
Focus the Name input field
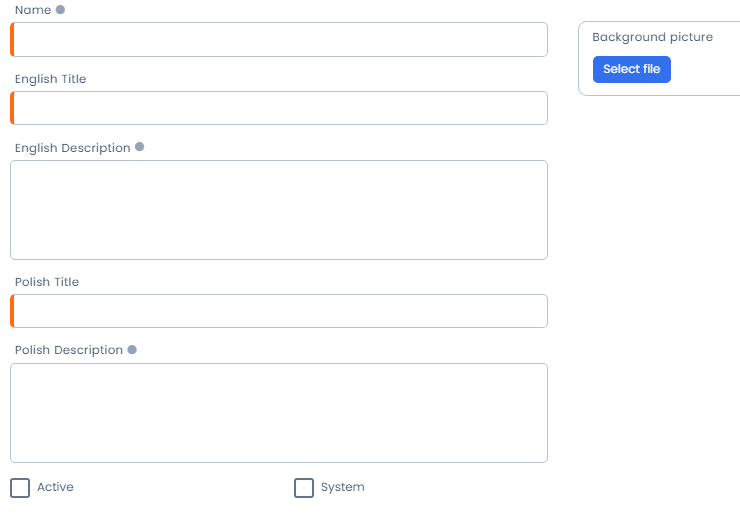click(280, 40)
